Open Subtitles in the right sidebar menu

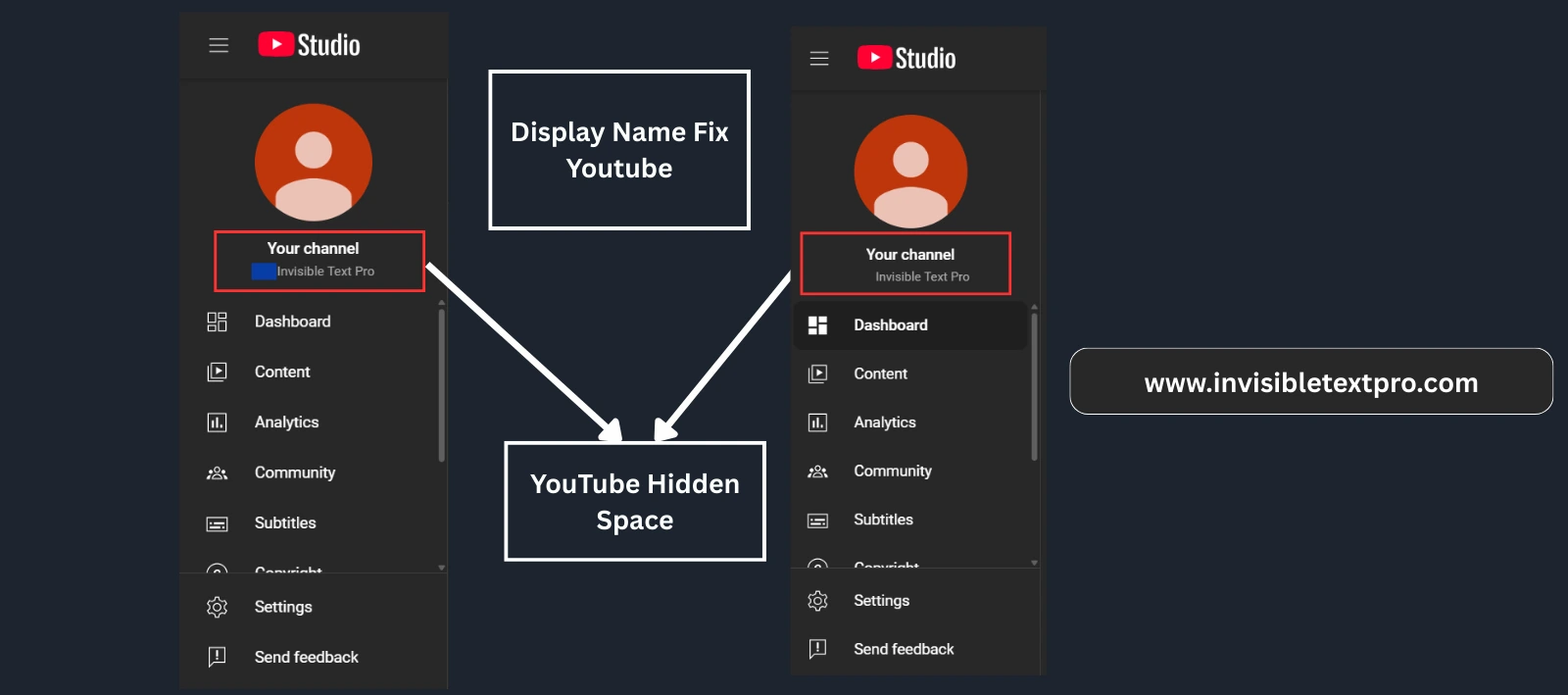point(883,520)
